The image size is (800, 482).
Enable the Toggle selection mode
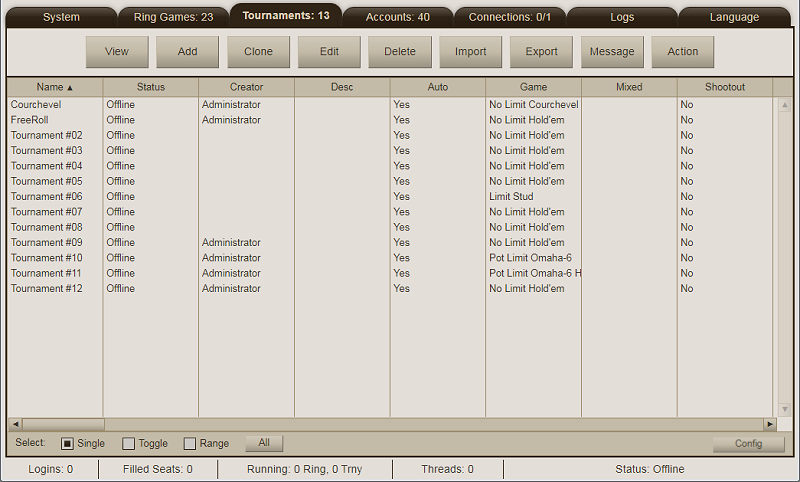[128, 443]
